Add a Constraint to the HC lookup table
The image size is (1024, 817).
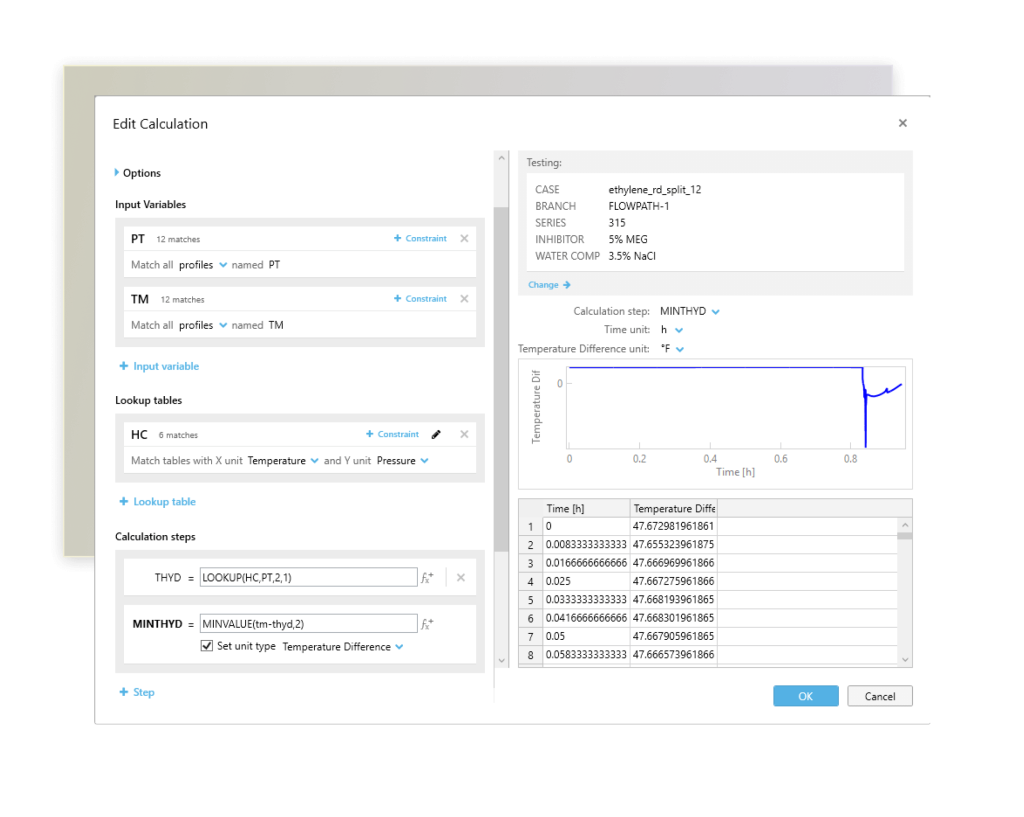point(391,434)
